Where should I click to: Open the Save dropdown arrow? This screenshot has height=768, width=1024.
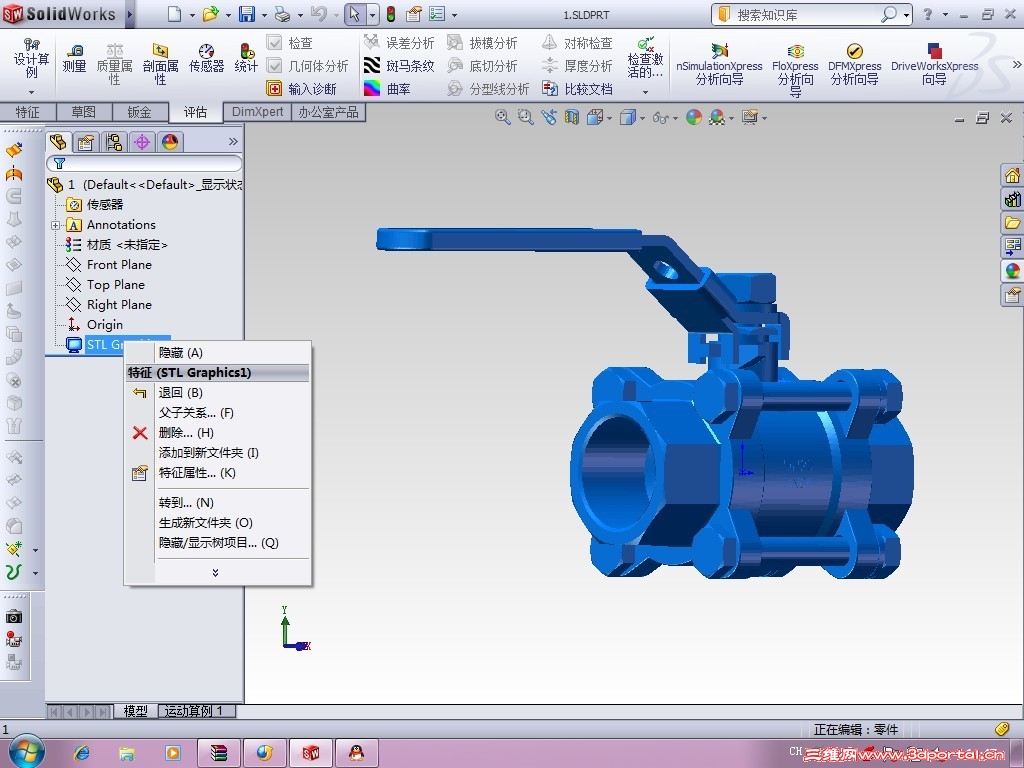[x=264, y=14]
